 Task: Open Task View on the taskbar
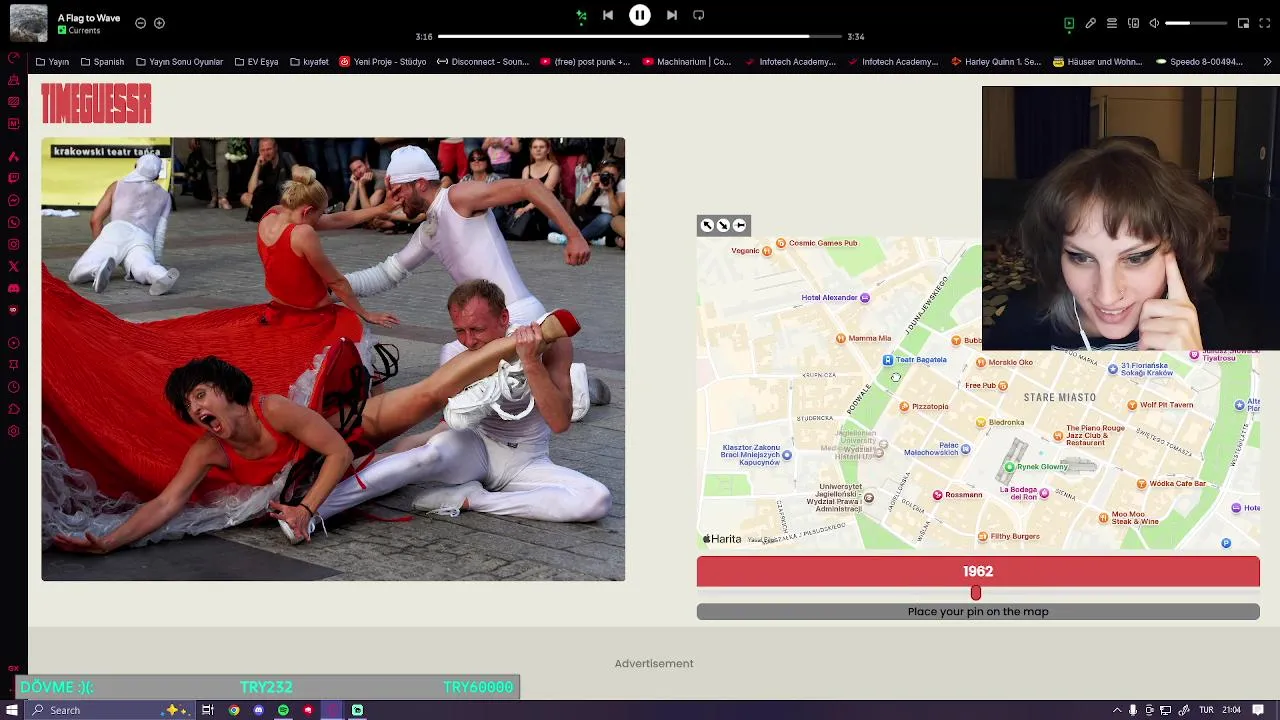tap(208, 710)
